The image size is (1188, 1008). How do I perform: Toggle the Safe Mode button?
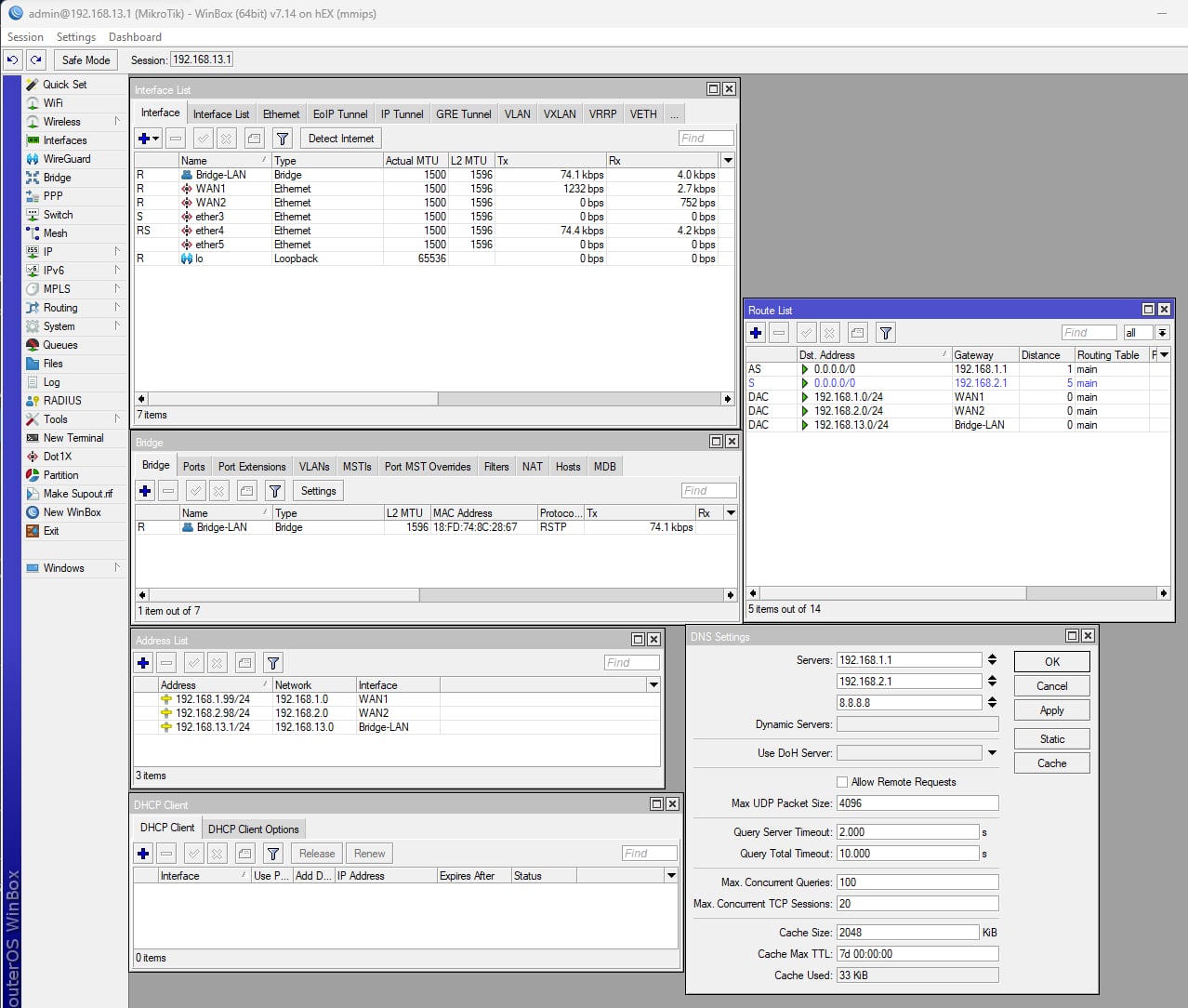(86, 60)
